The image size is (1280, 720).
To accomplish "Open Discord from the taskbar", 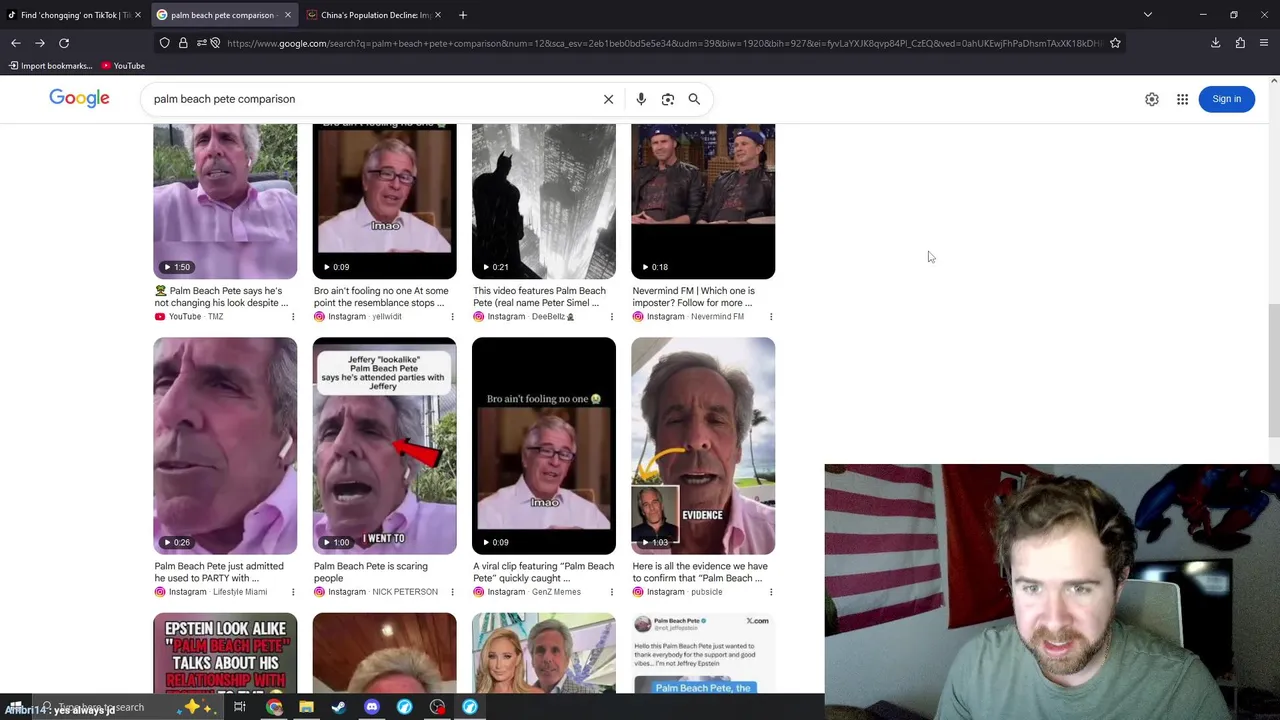I will click(372, 707).
